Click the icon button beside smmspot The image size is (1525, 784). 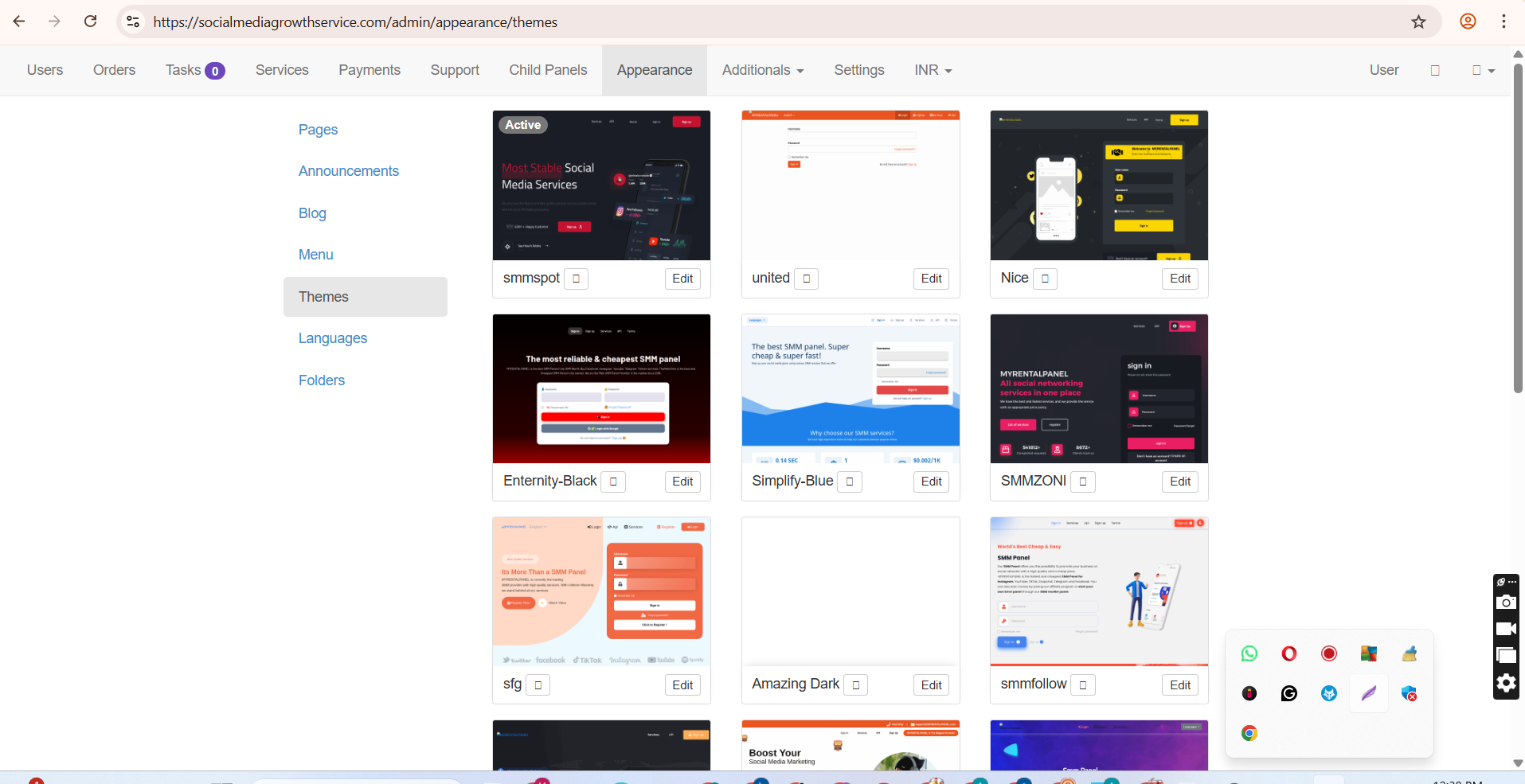click(576, 279)
